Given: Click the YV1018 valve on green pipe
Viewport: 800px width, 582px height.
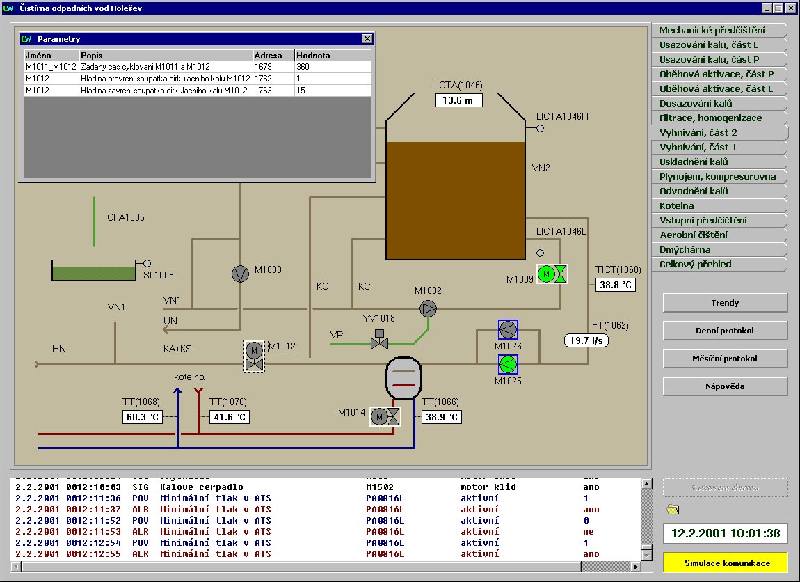Looking at the screenshot, I should click(380, 342).
